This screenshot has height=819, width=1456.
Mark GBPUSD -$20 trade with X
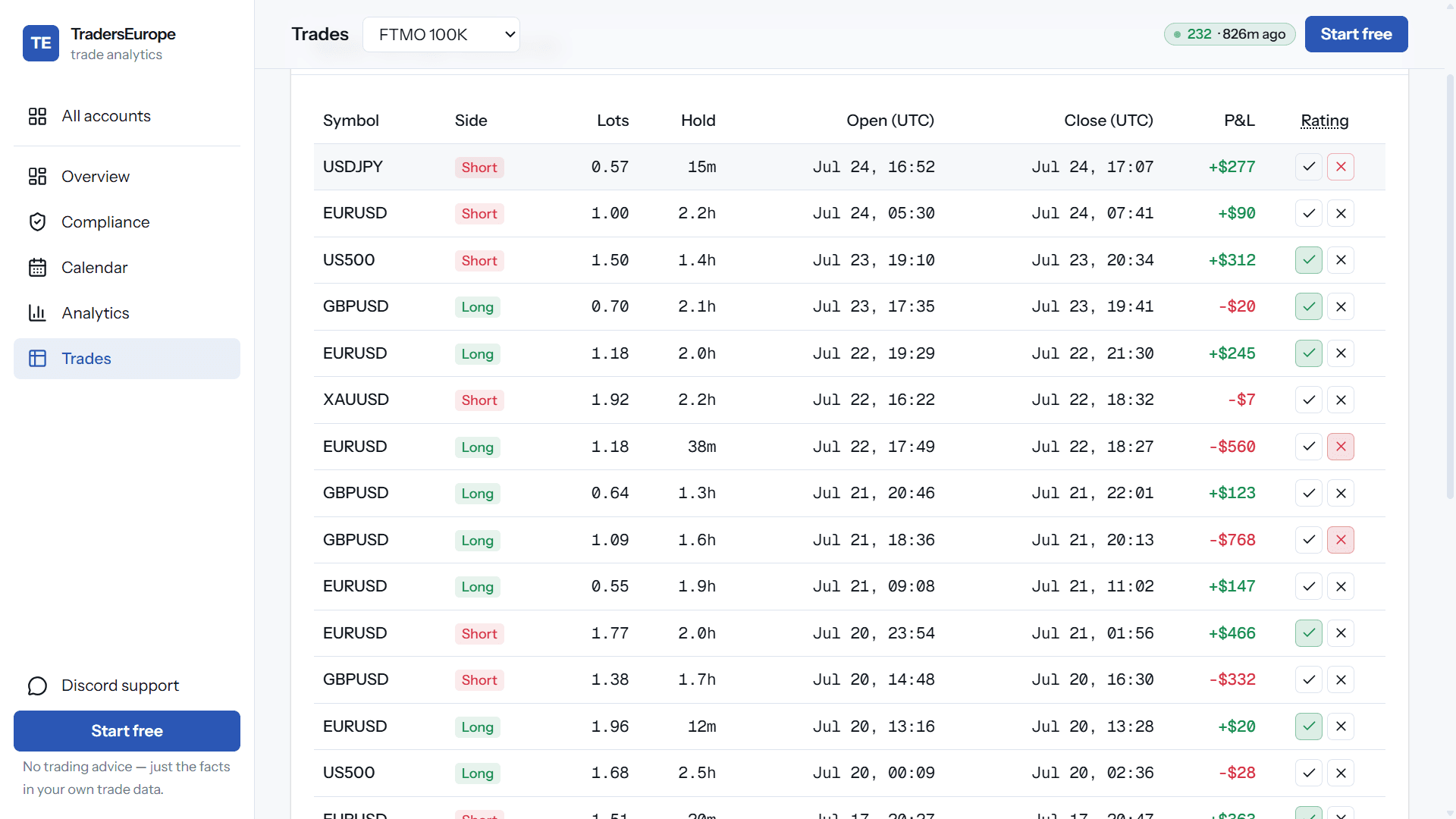[x=1341, y=306]
